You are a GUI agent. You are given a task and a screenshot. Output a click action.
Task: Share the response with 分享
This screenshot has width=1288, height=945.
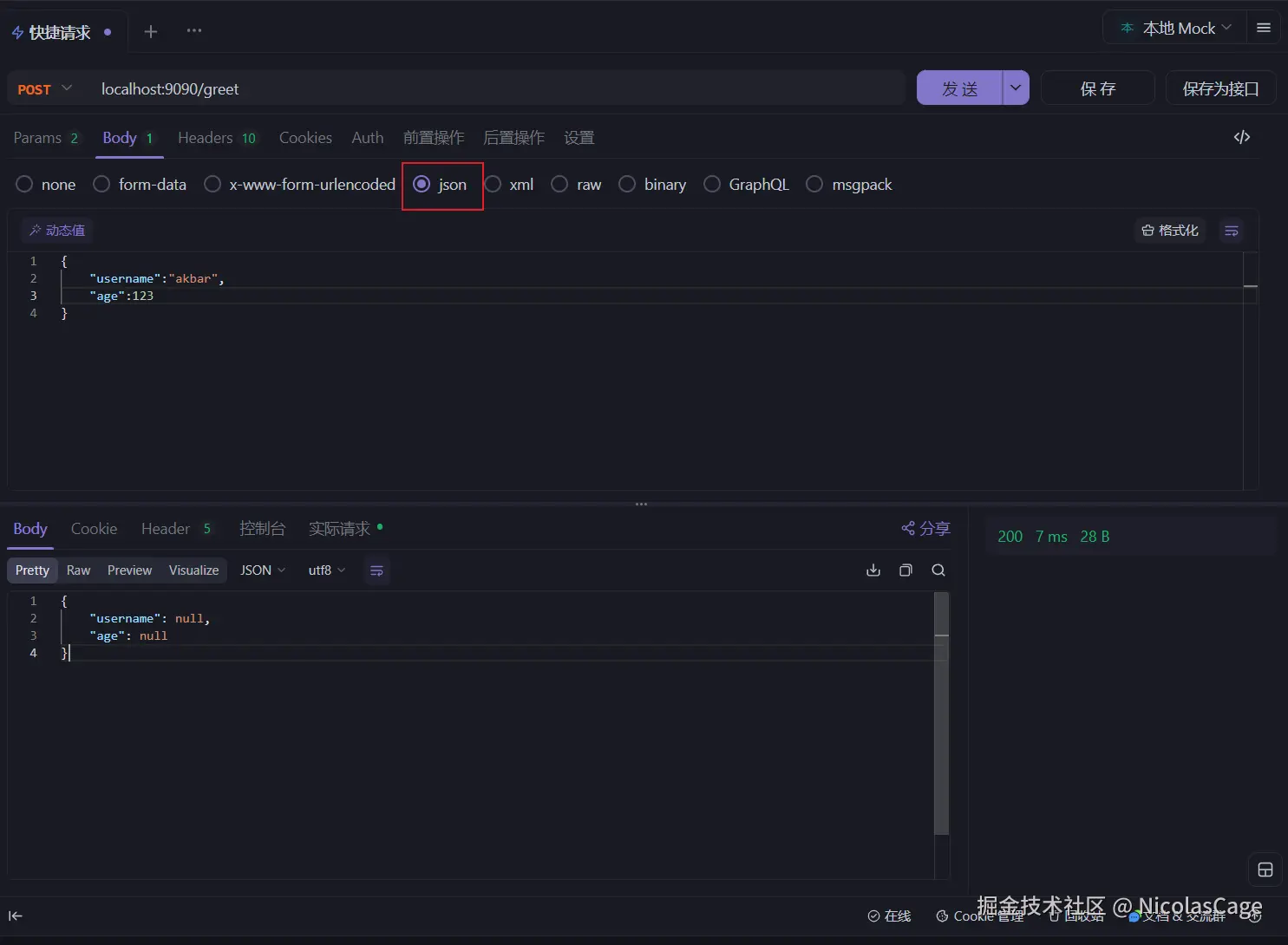click(x=925, y=528)
